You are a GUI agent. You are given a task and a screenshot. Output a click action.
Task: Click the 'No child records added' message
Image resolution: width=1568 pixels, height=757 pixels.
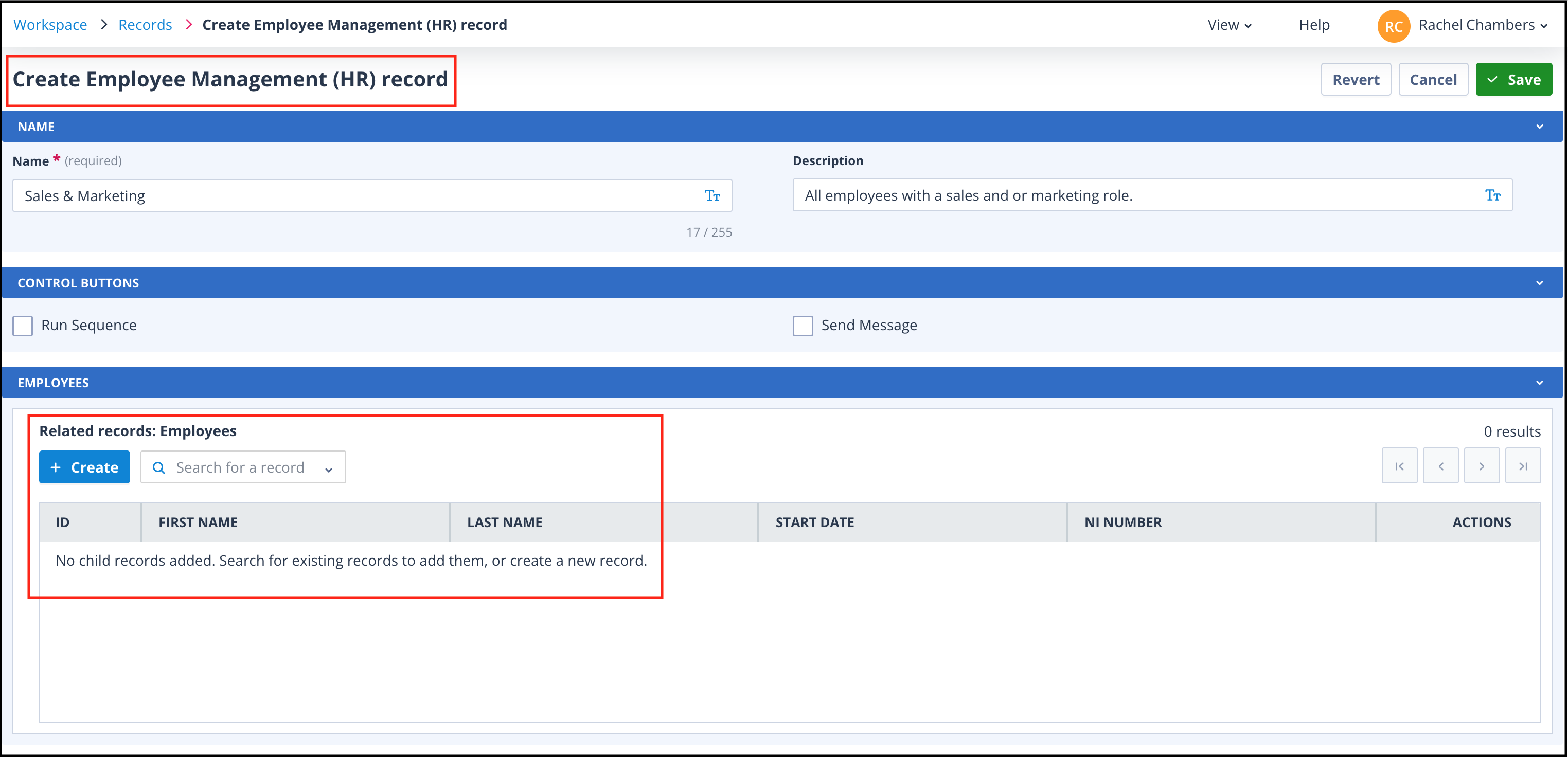click(x=351, y=561)
